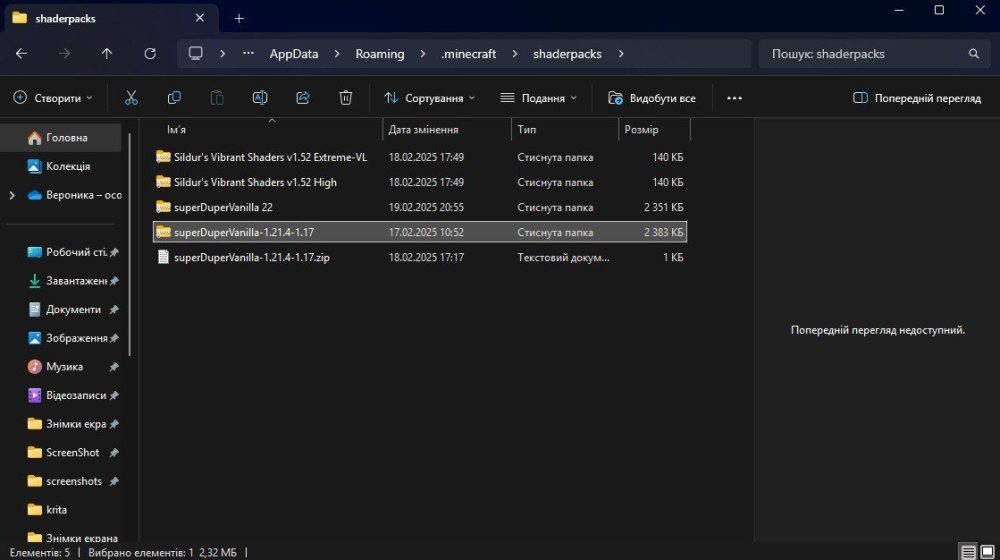Expand chevron after AppData in path
The image size is (1000, 560).
337,54
